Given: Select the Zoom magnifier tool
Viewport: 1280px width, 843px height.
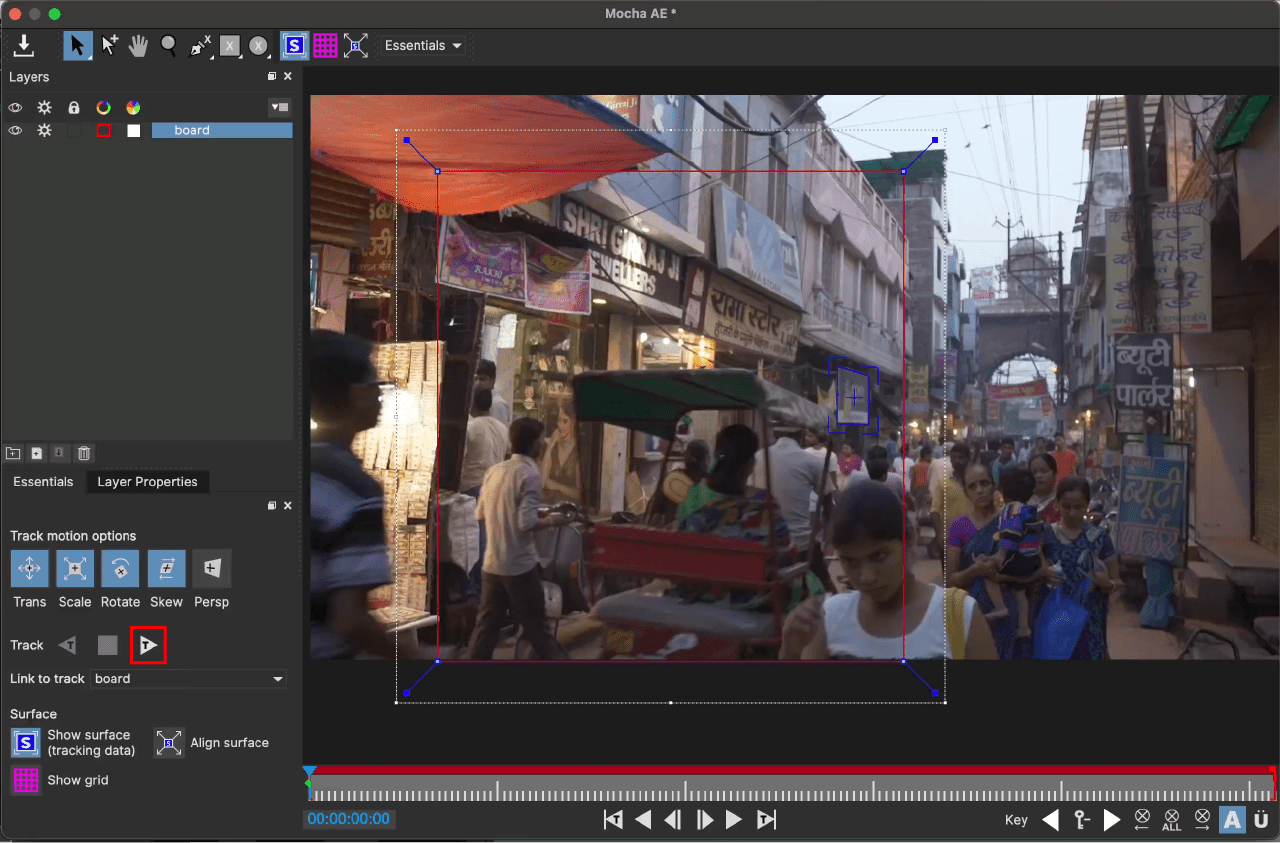Looking at the screenshot, I should pyautogui.click(x=169, y=45).
